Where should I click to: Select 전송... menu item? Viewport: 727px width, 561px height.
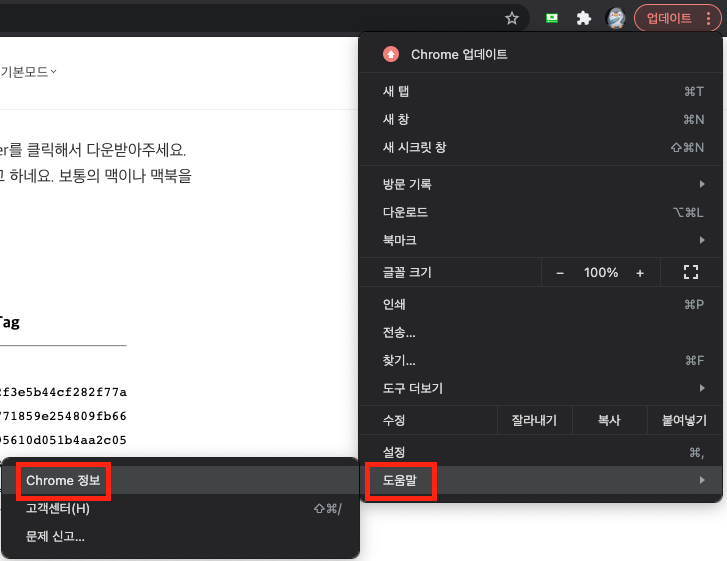tap(540, 332)
